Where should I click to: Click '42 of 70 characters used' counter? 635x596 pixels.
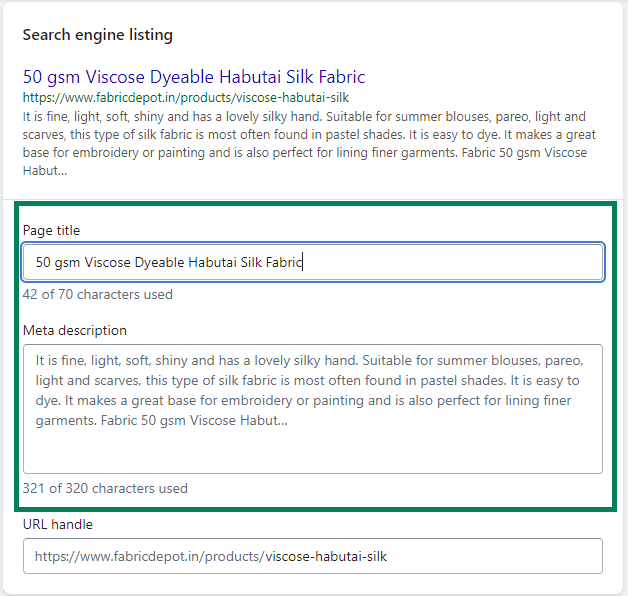click(x=98, y=294)
